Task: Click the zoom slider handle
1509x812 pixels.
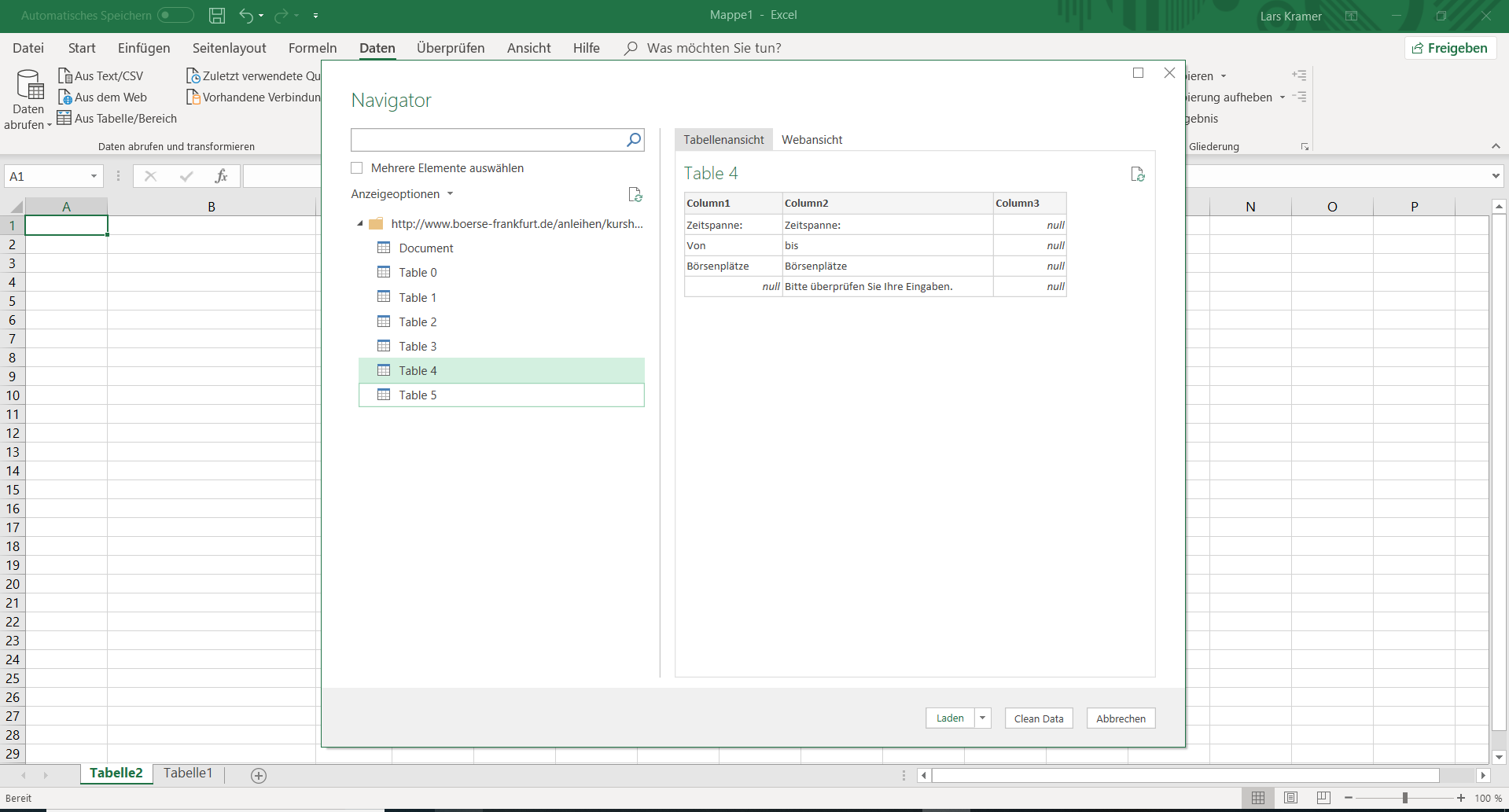Action: [1404, 798]
